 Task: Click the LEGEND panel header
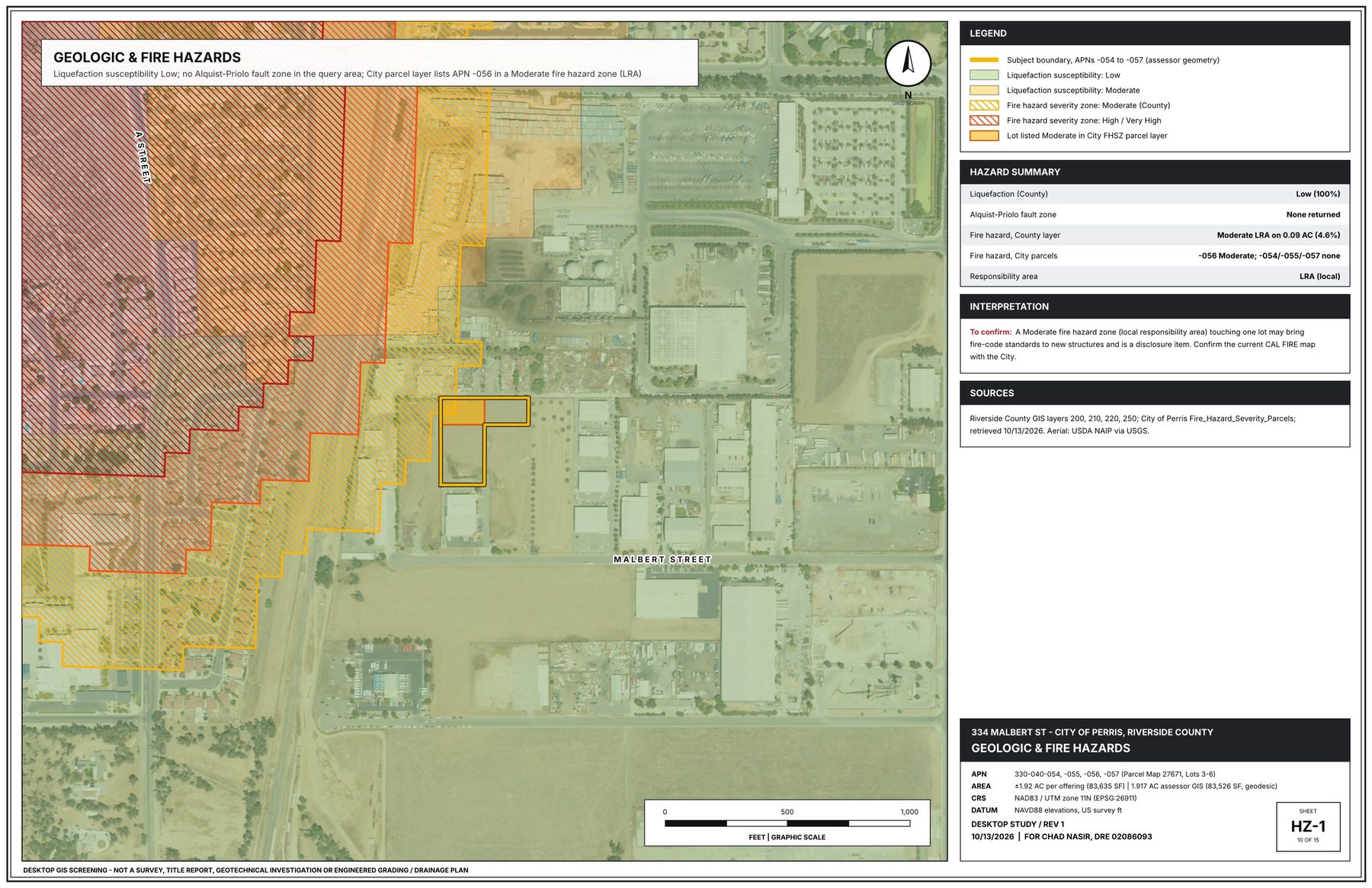tap(1155, 34)
